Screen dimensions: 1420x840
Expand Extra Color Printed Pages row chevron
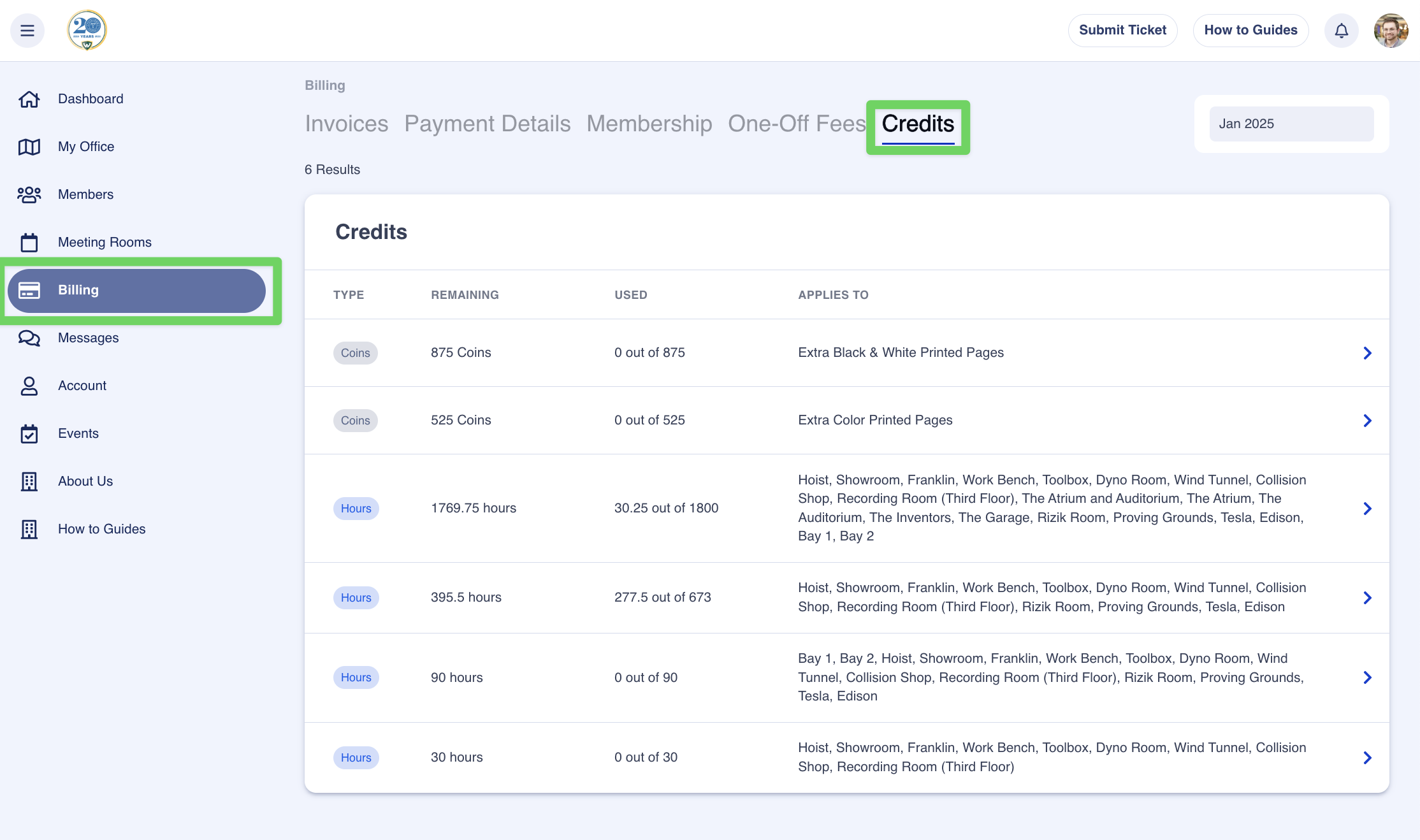click(1367, 421)
